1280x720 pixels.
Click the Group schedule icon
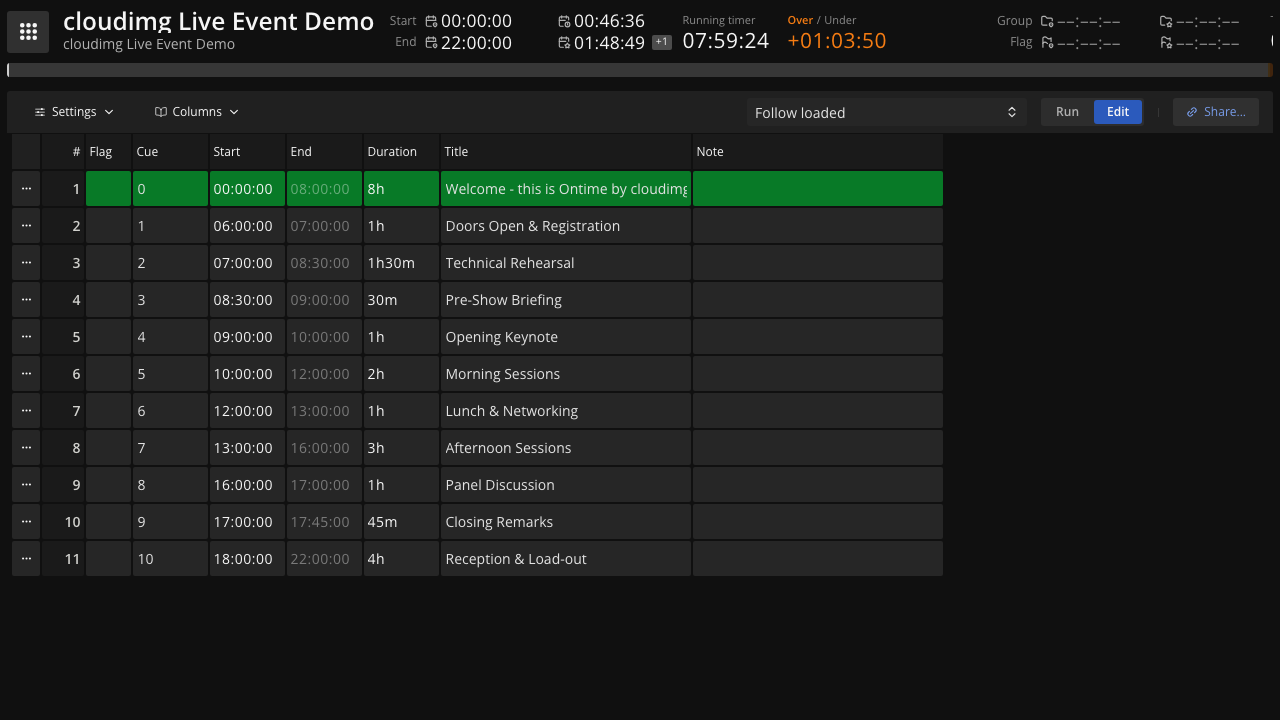coord(1047,21)
